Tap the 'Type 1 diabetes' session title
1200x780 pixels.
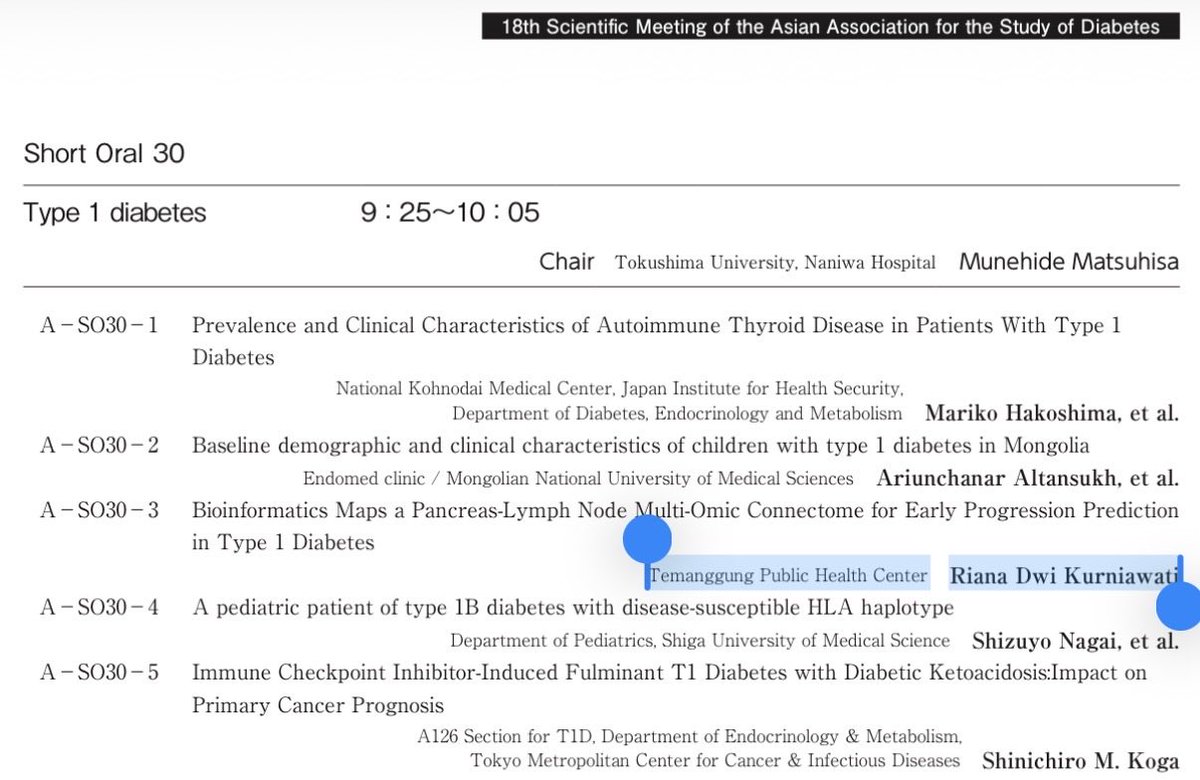coord(115,212)
